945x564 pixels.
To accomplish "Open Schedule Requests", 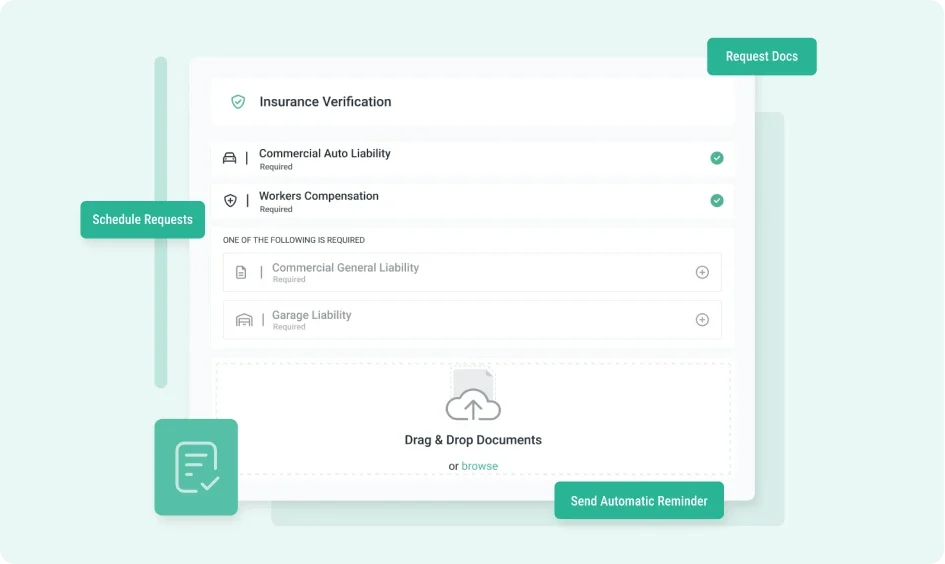I will (x=142, y=219).
